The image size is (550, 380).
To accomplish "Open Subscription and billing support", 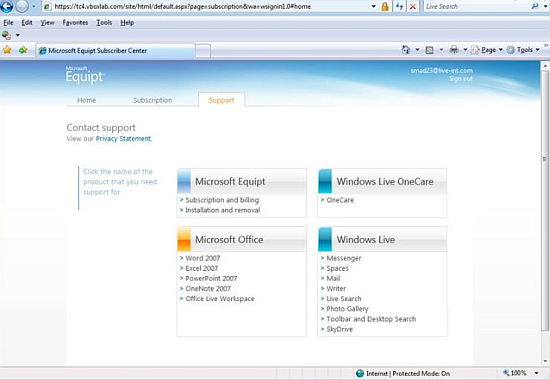I will coord(222,200).
